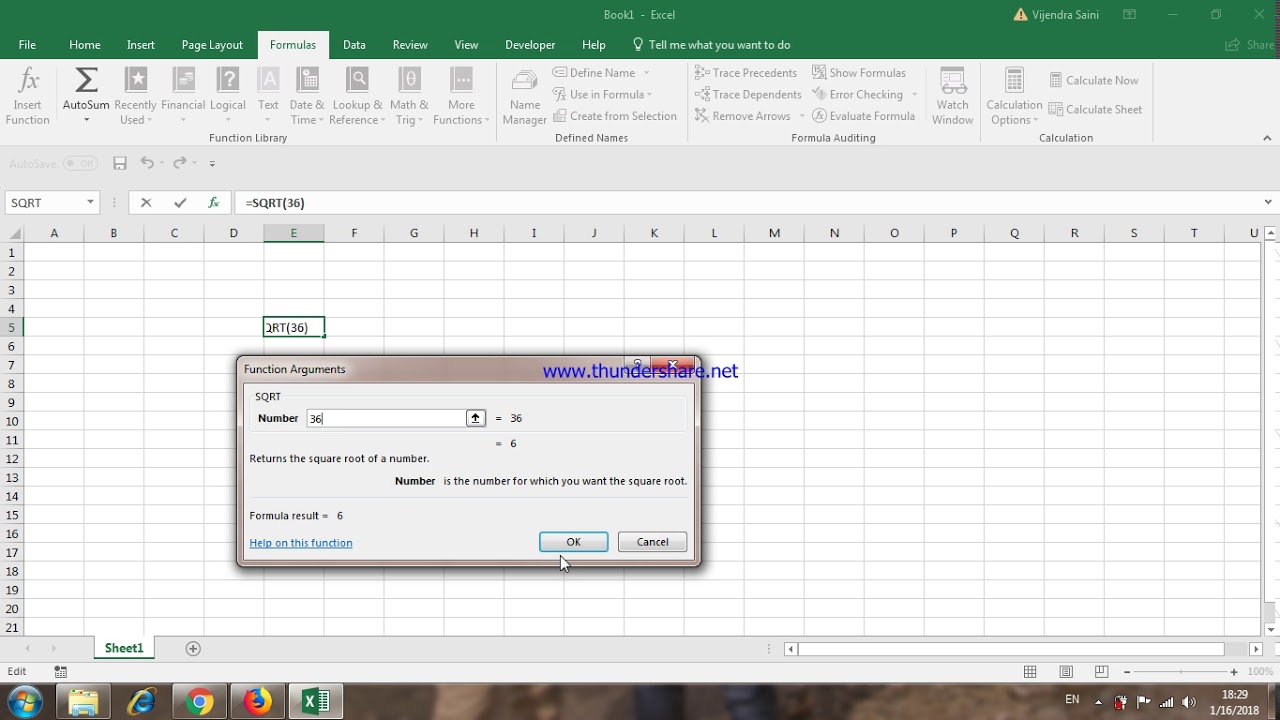Viewport: 1280px width, 720px height.
Task: Switch to the Page Layout tab
Action: point(212,45)
